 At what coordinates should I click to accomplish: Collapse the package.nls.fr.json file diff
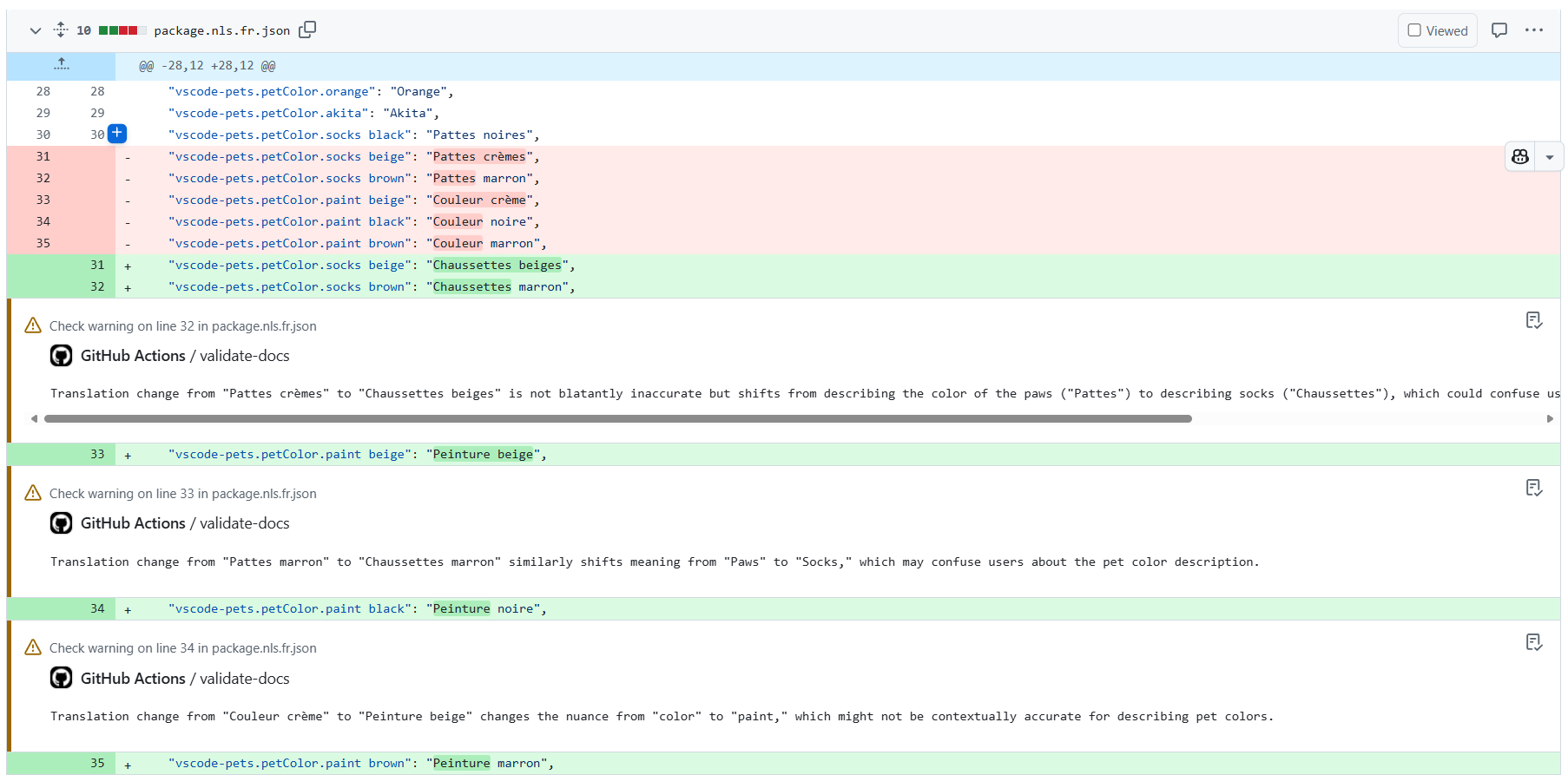pos(36,30)
